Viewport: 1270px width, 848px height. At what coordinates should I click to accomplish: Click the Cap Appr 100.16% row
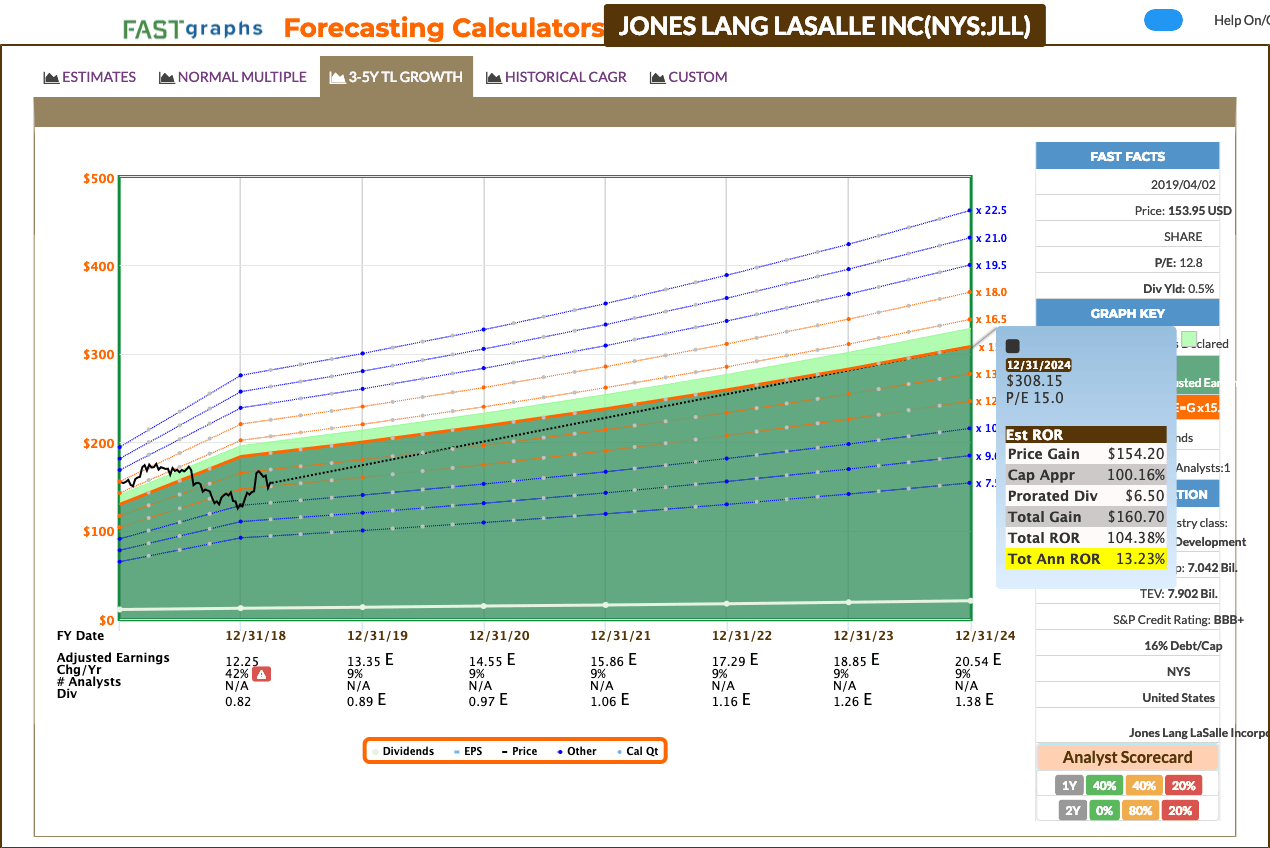(1086, 475)
